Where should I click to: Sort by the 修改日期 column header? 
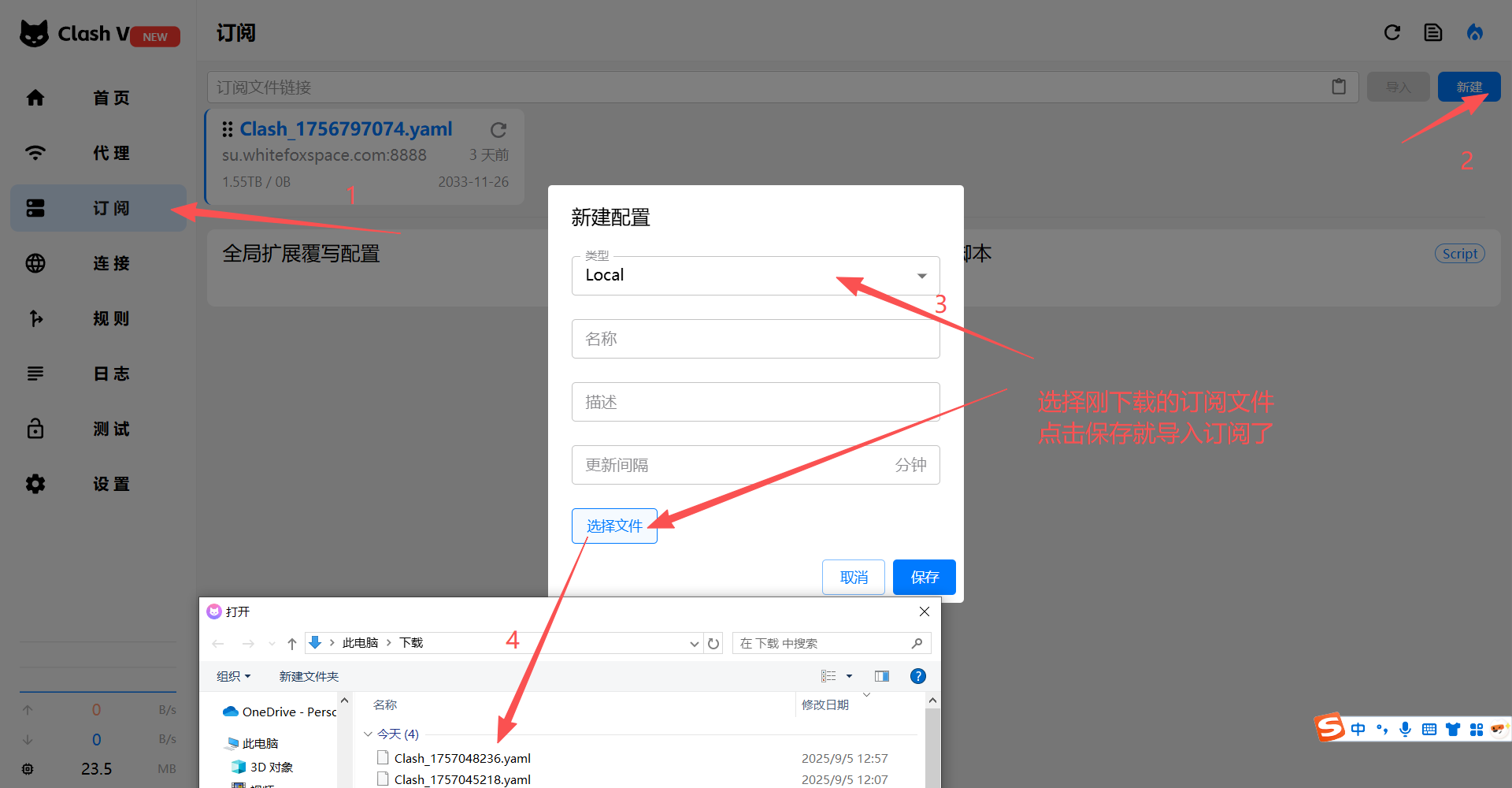825,704
